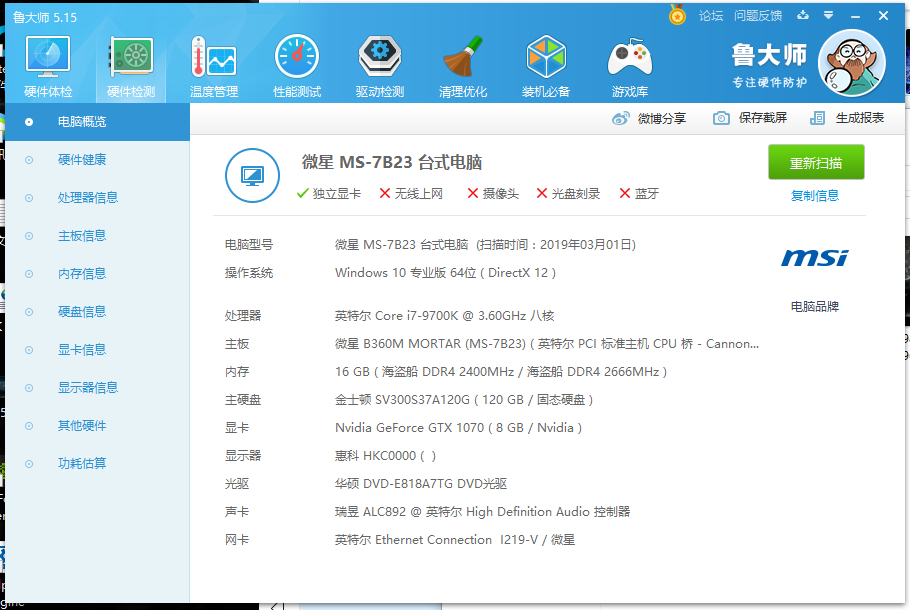
Task: Click 金士顿 SV300S37A120G disk value
Action: click(464, 400)
